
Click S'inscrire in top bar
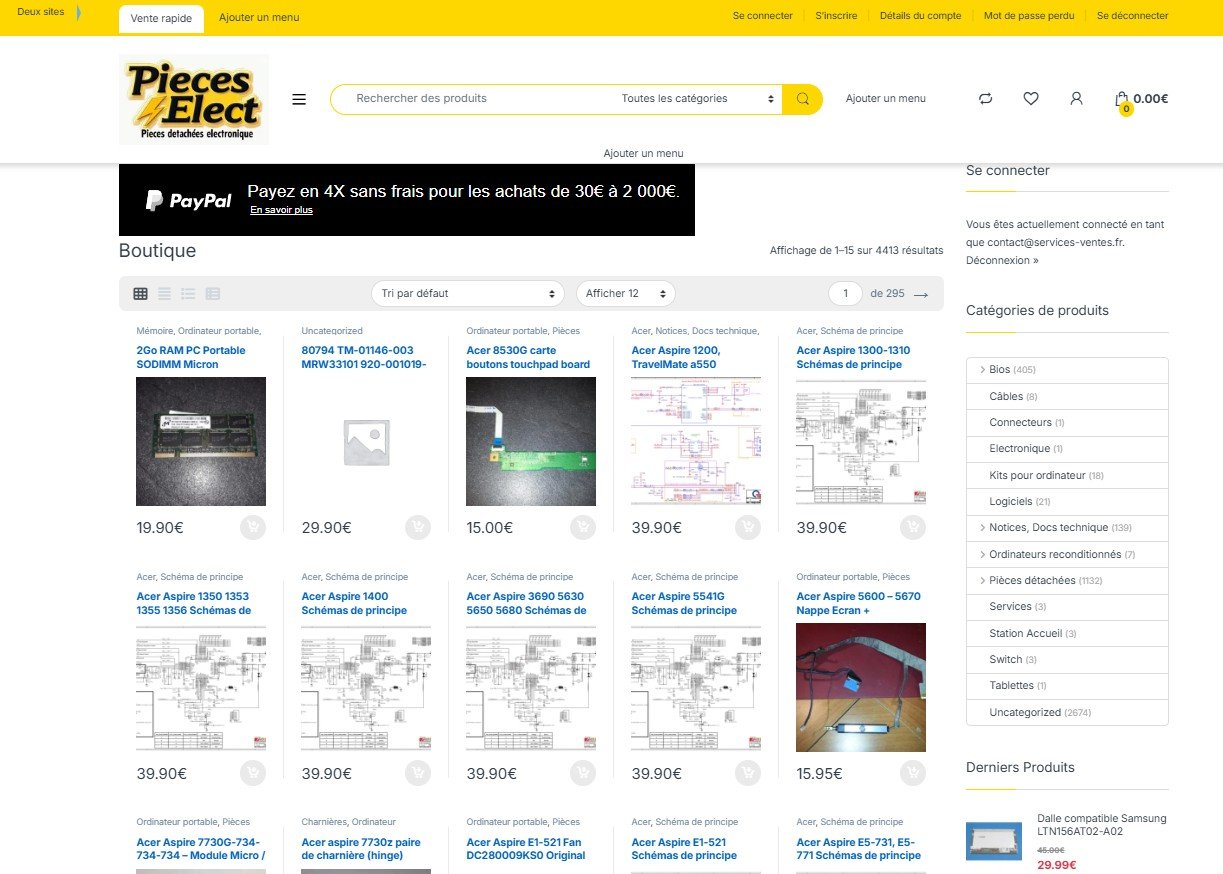(x=836, y=16)
